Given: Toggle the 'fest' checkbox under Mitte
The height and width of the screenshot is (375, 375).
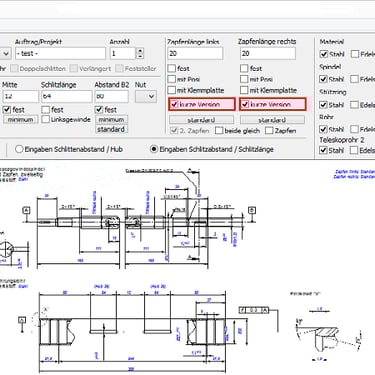Looking at the screenshot, I should coord(7,109).
